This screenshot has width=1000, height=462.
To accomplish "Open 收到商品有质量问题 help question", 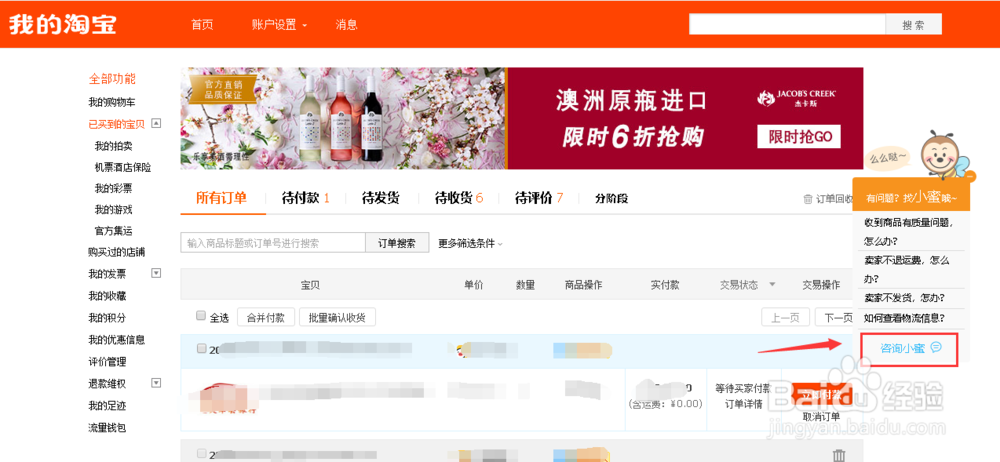I will coord(908,232).
